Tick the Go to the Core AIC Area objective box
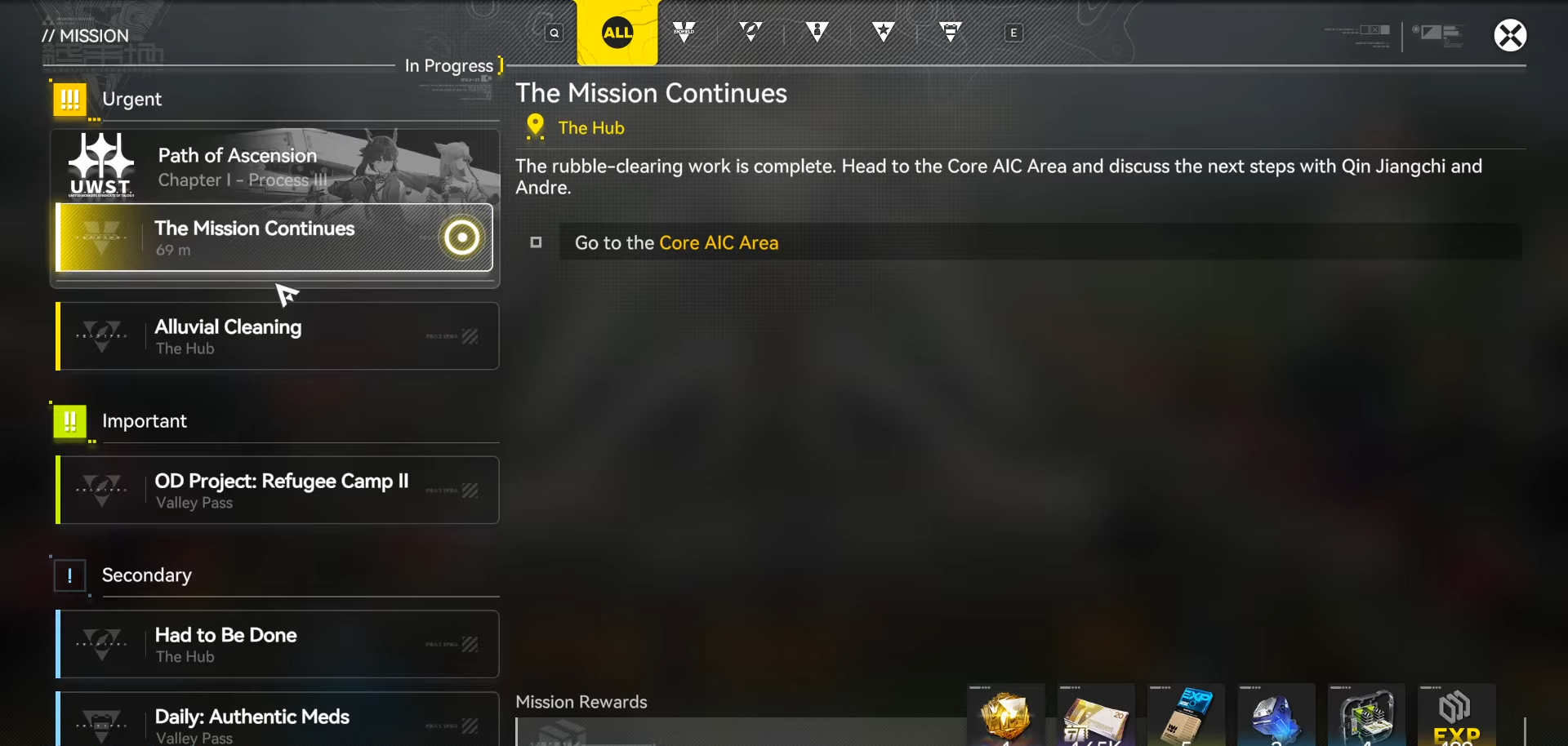The width and height of the screenshot is (1568, 746). point(537,242)
